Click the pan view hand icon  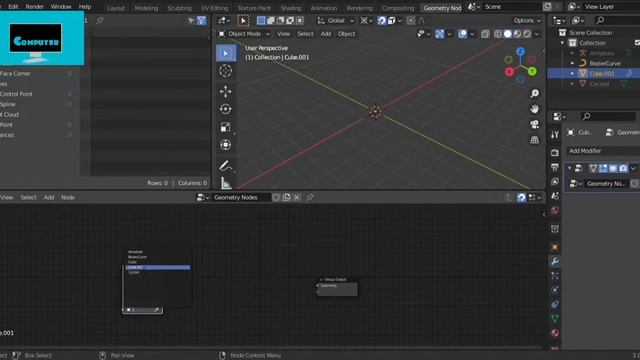534,109
